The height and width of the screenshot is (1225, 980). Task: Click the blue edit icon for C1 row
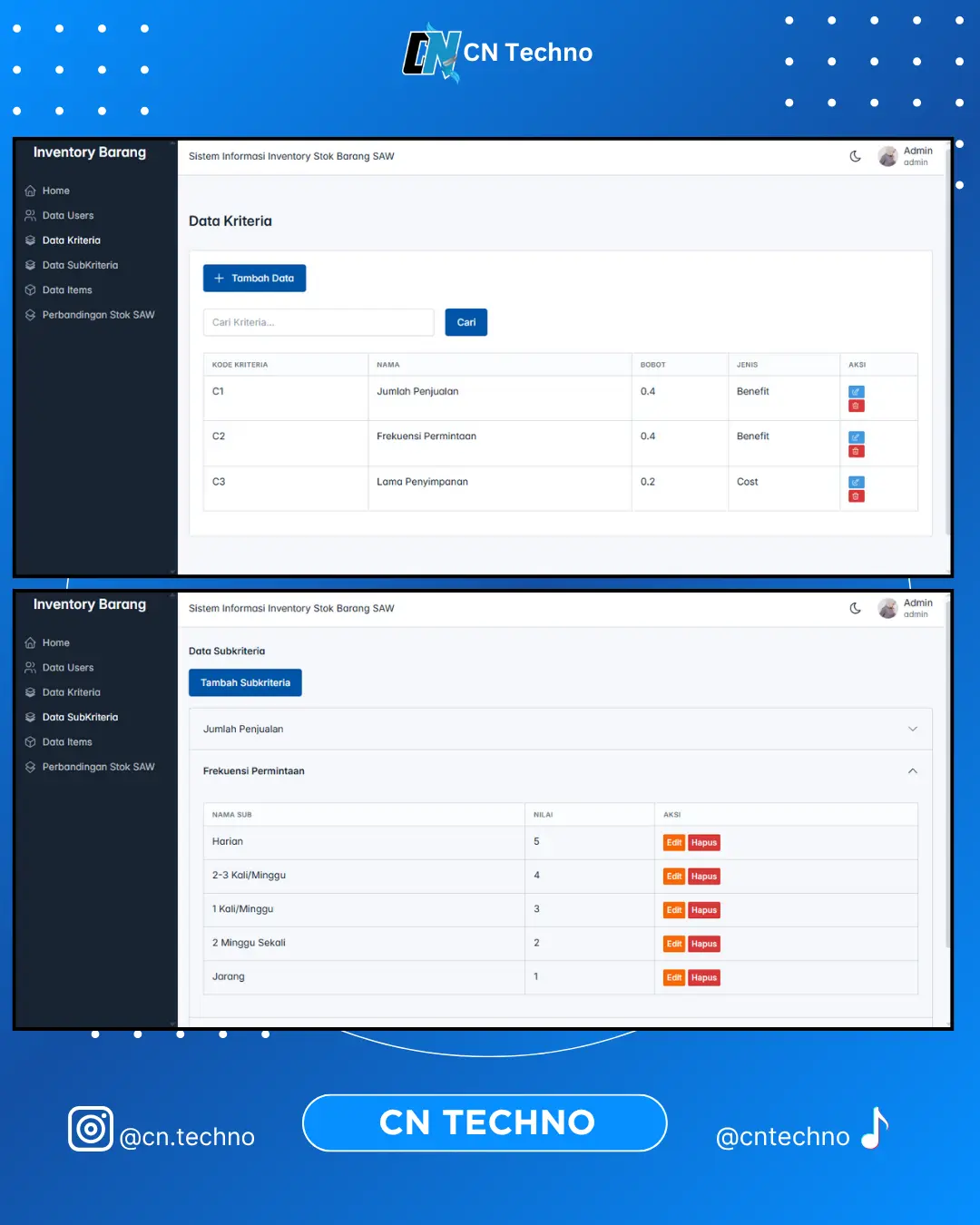[856, 392]
